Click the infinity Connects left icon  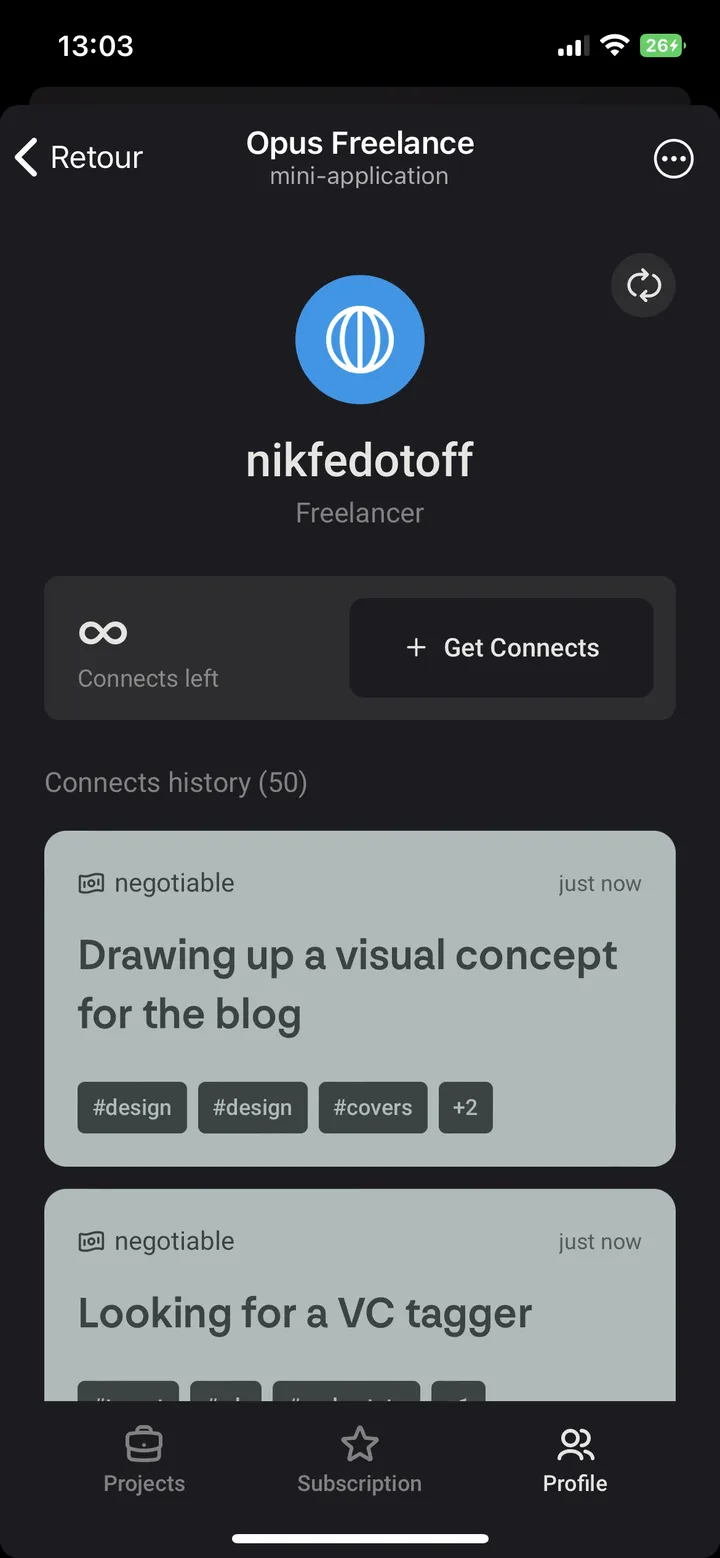[x=102, y=632]
